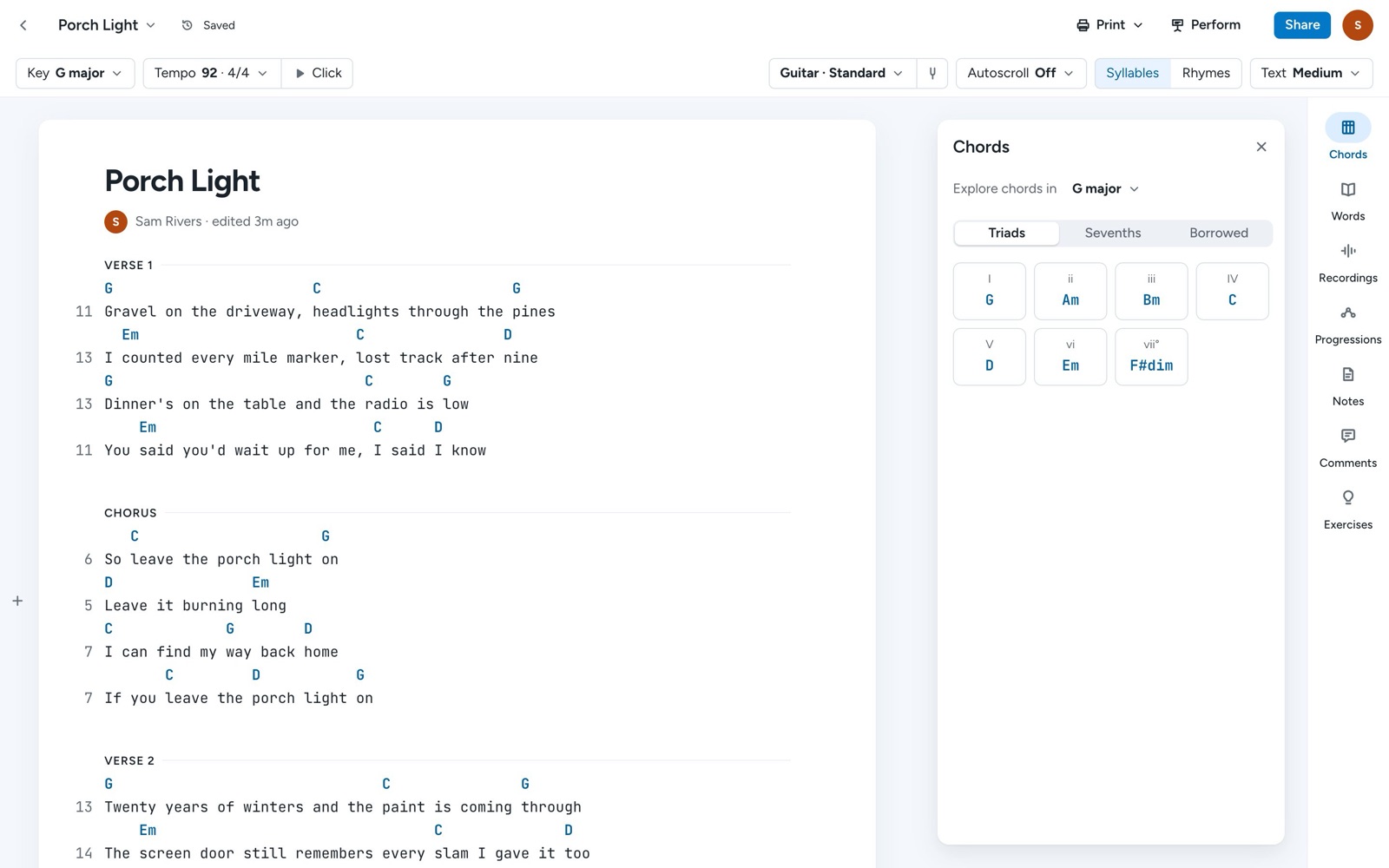Click lyric 'Dinner's on the table'
1389x868 pixels.
pos(286,404)
